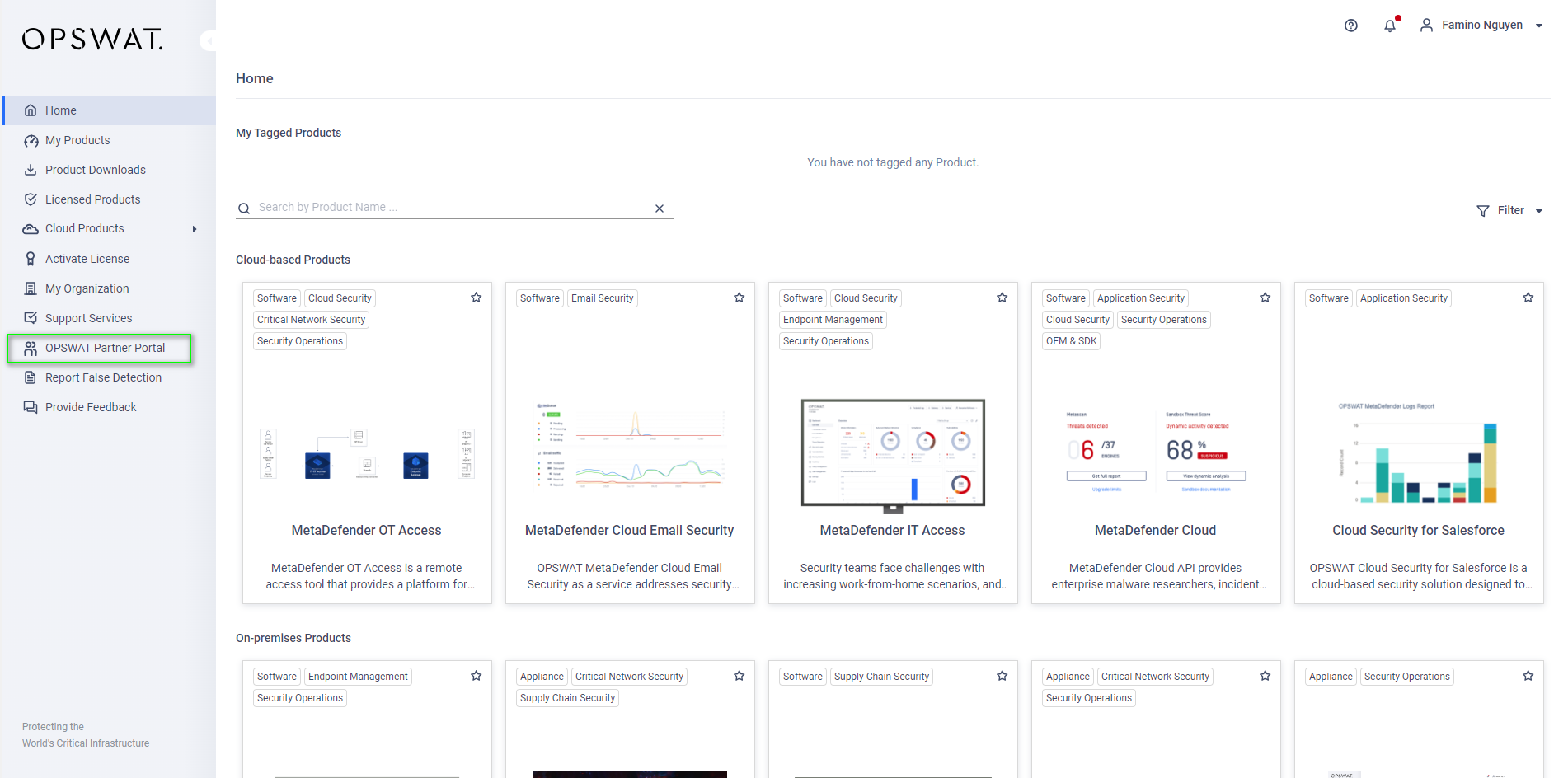The height and width of the screenshot is (778, 1568).
Task: Click the MetaDefender OT Access diagram thumbnail
Action: [x=367, y=454]
